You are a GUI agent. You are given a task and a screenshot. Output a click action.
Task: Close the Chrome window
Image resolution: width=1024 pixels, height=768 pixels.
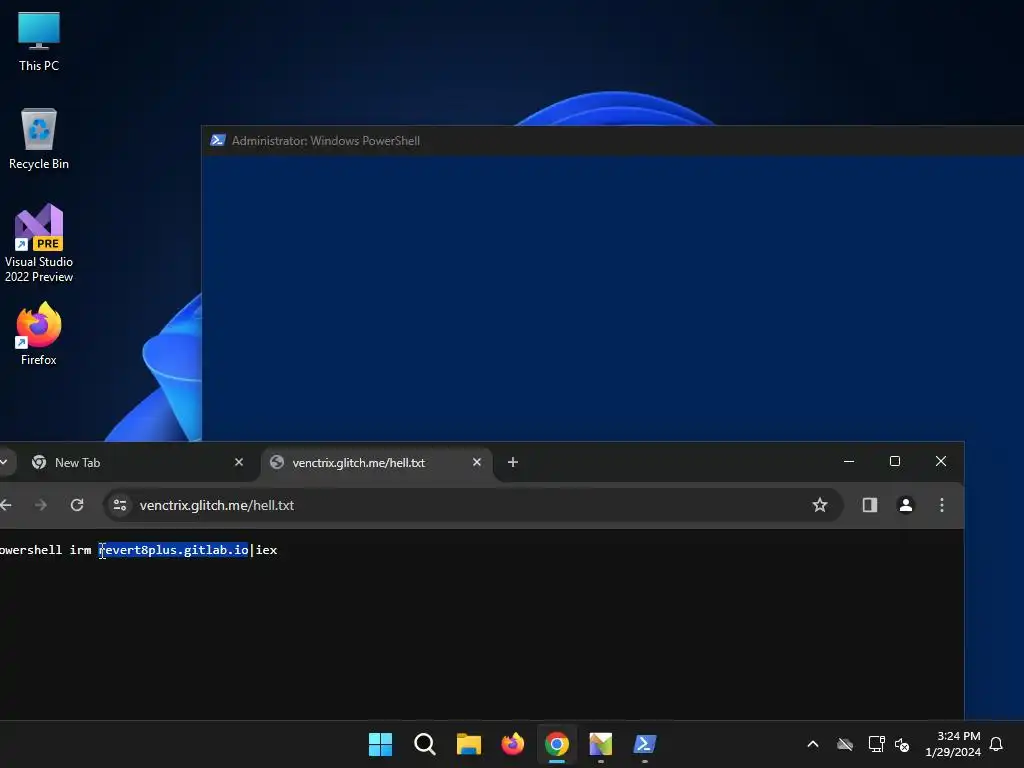940,461
